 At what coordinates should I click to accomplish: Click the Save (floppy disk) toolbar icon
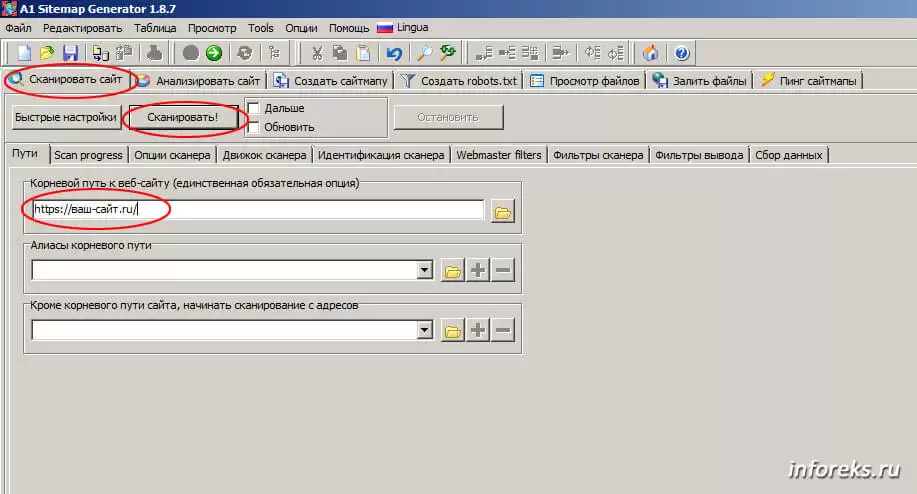coord(70,53)
